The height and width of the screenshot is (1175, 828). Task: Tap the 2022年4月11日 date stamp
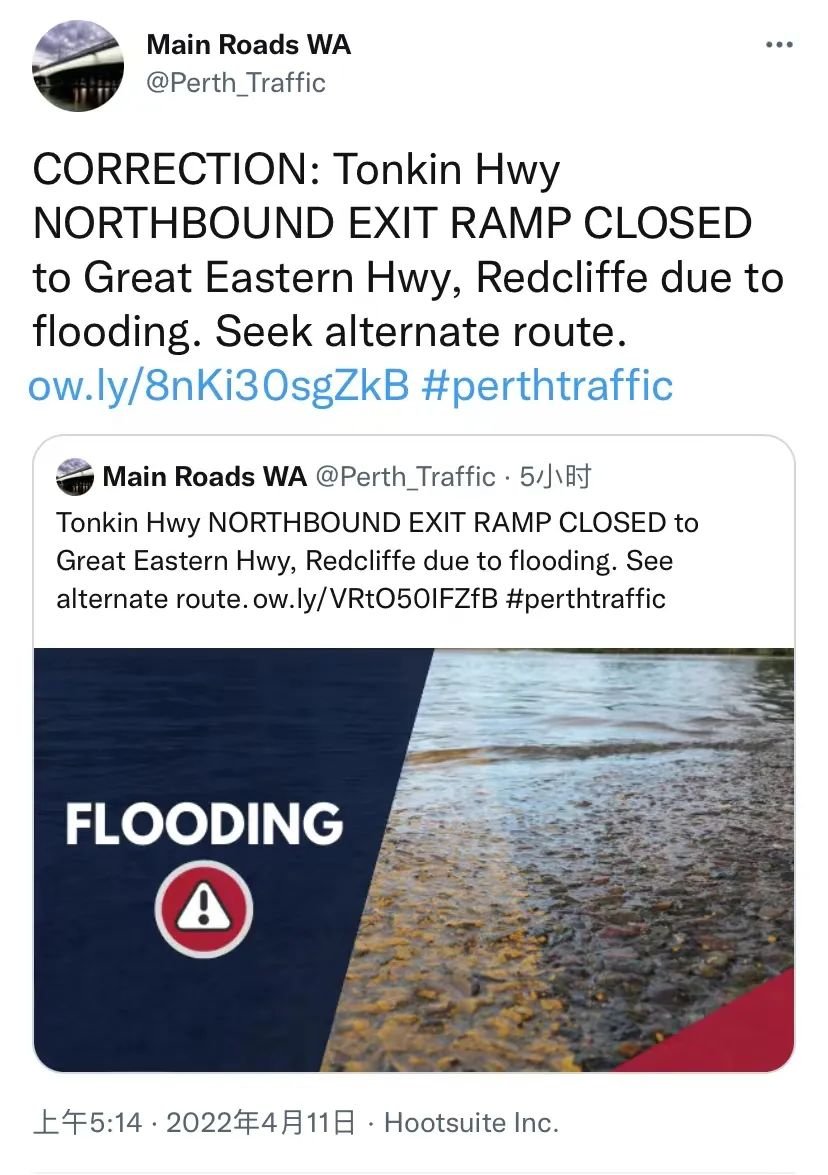(x=261, y=1123)
